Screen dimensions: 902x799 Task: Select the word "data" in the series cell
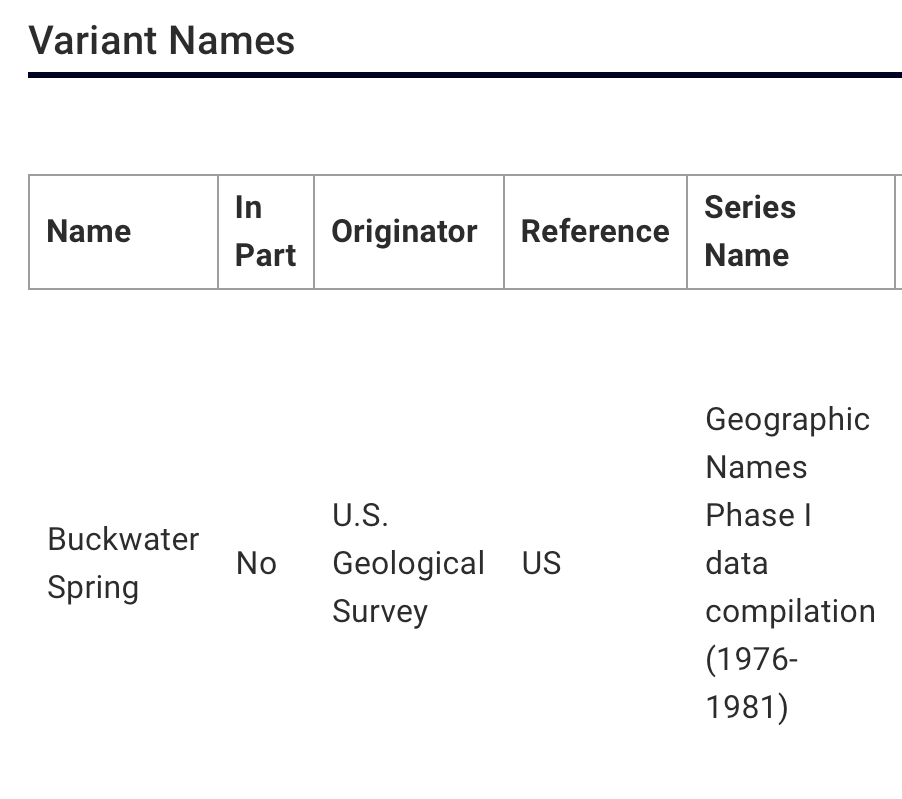coord(736,563)
